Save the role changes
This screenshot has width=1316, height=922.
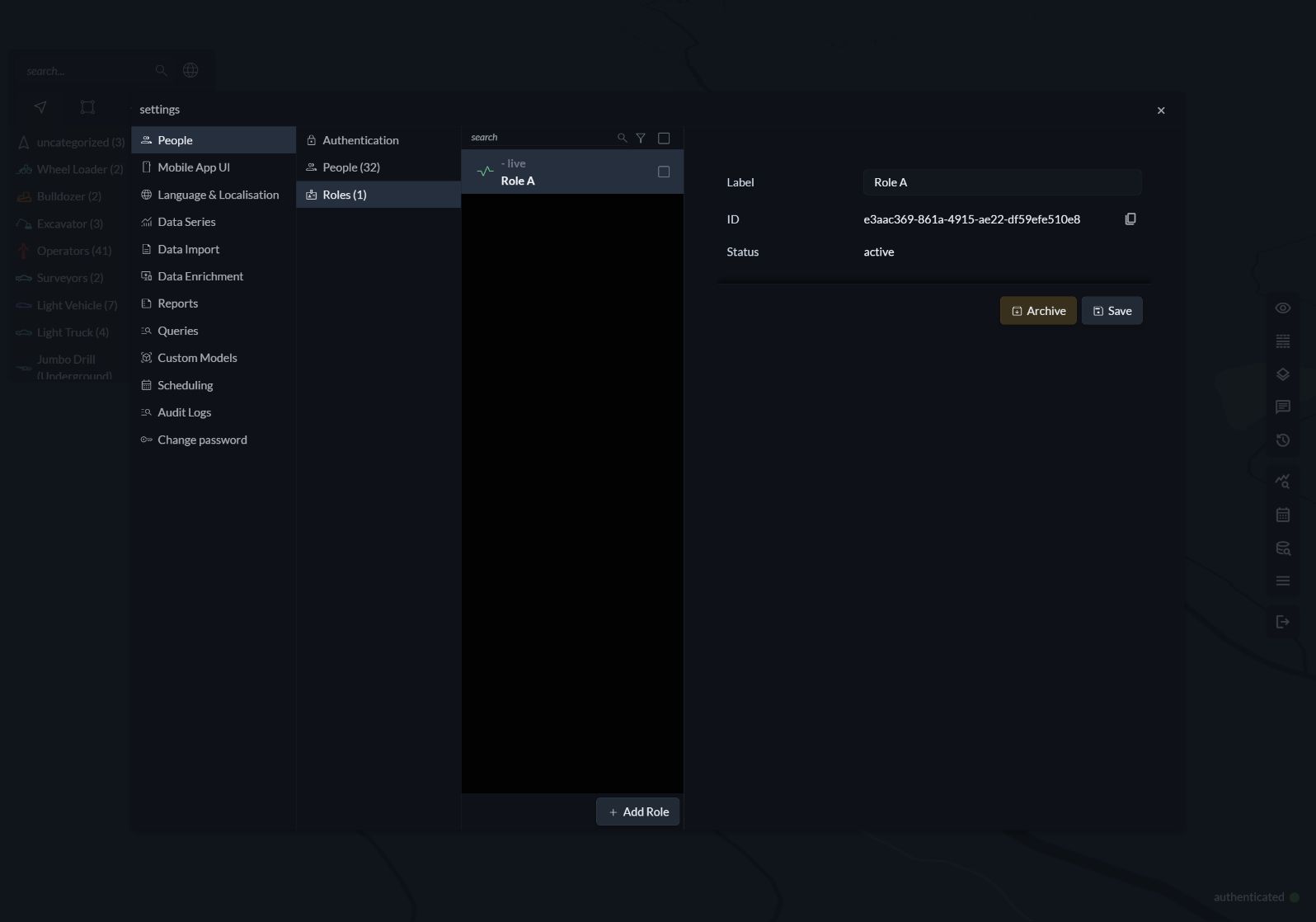[x=1112, y=311]
